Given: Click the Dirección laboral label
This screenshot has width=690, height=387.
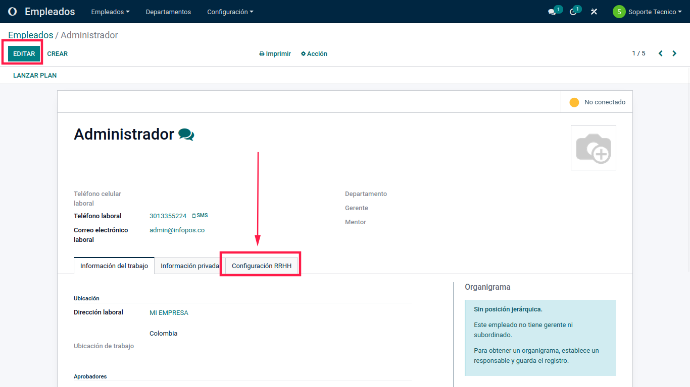Looking at the screenshot, I should click(x=98, y=312).
